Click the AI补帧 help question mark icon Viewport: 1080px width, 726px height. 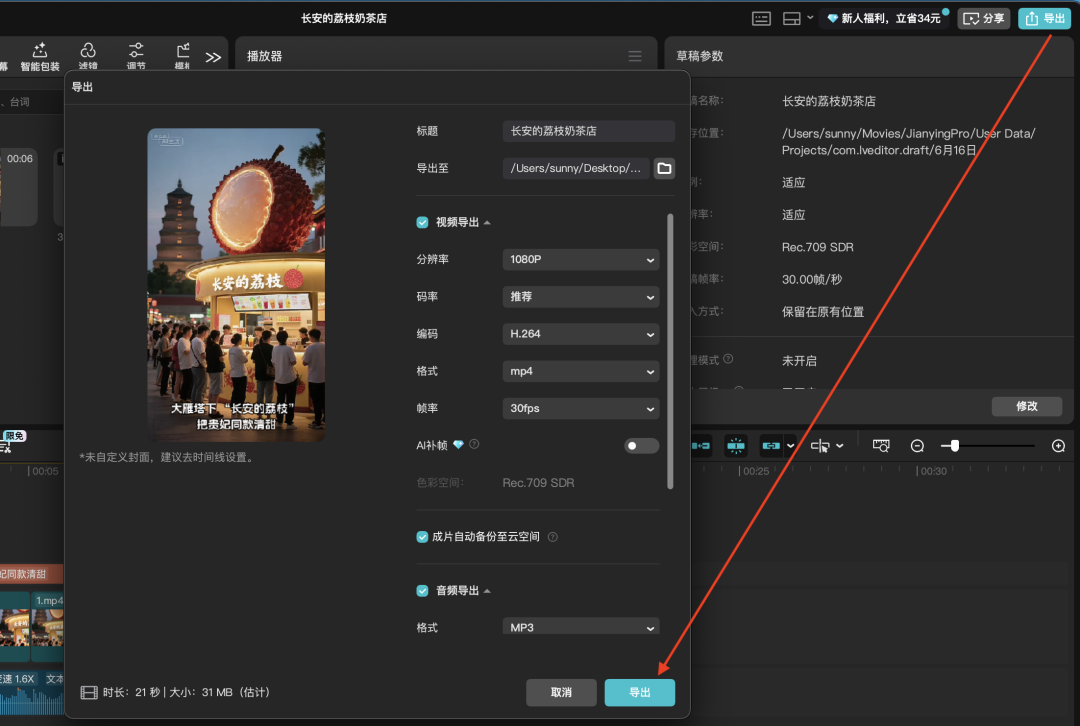tap(474, 445)
